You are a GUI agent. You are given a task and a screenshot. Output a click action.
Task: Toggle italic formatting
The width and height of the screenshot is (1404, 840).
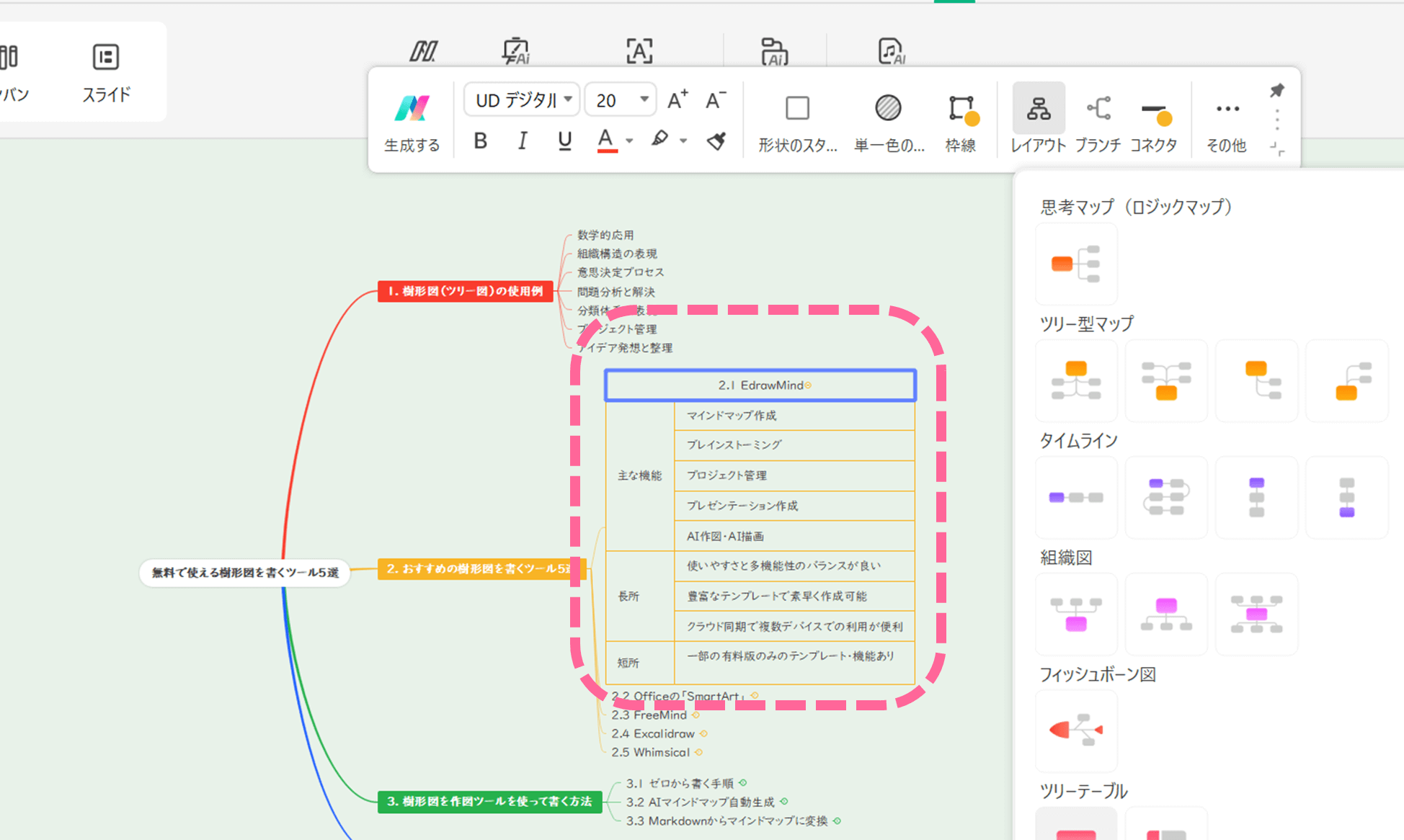(x=523, y=140)
